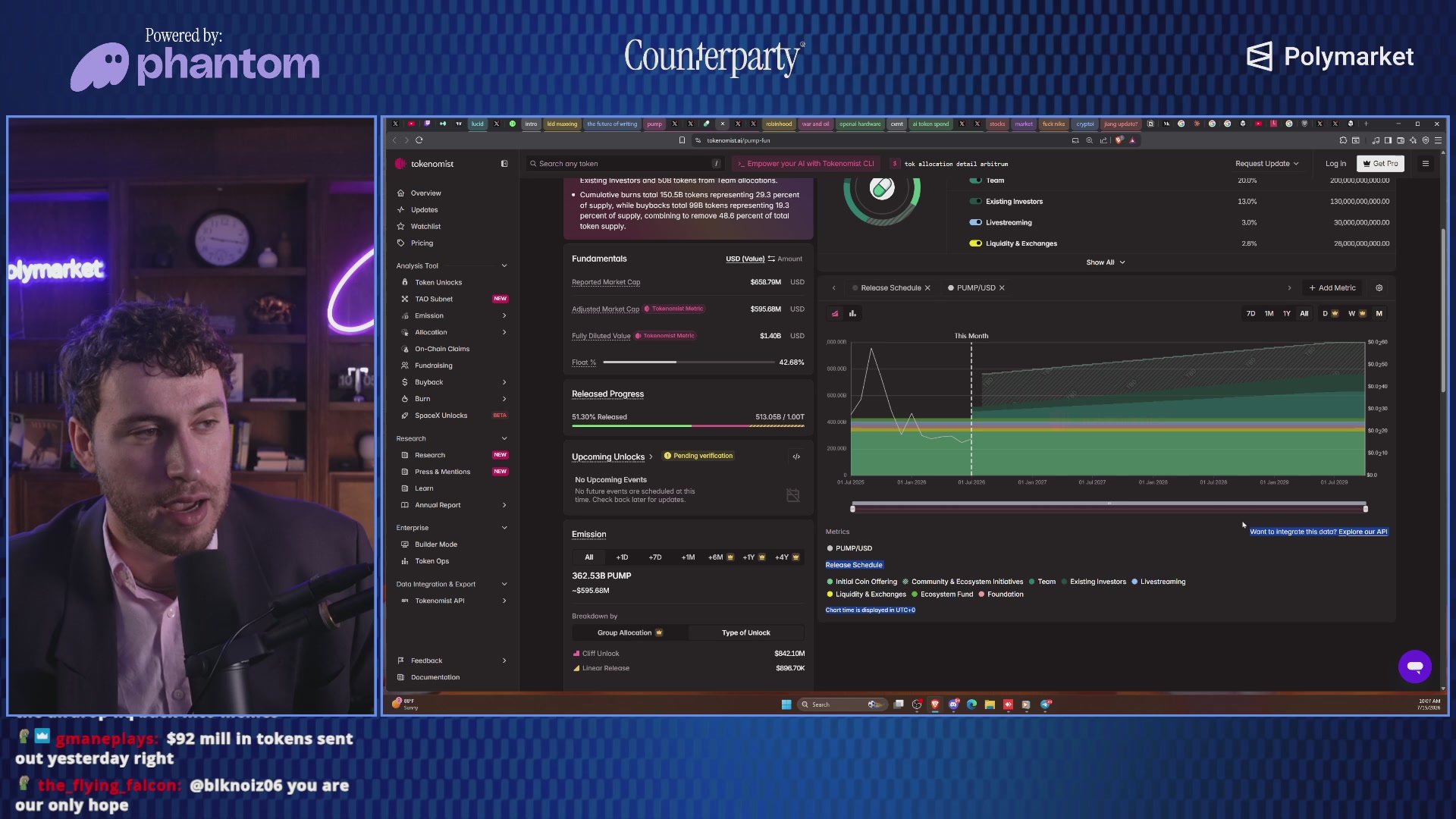Switch Fundamentals between USD value and Amount
This screenshot has height=819, width=1456.
771,259
